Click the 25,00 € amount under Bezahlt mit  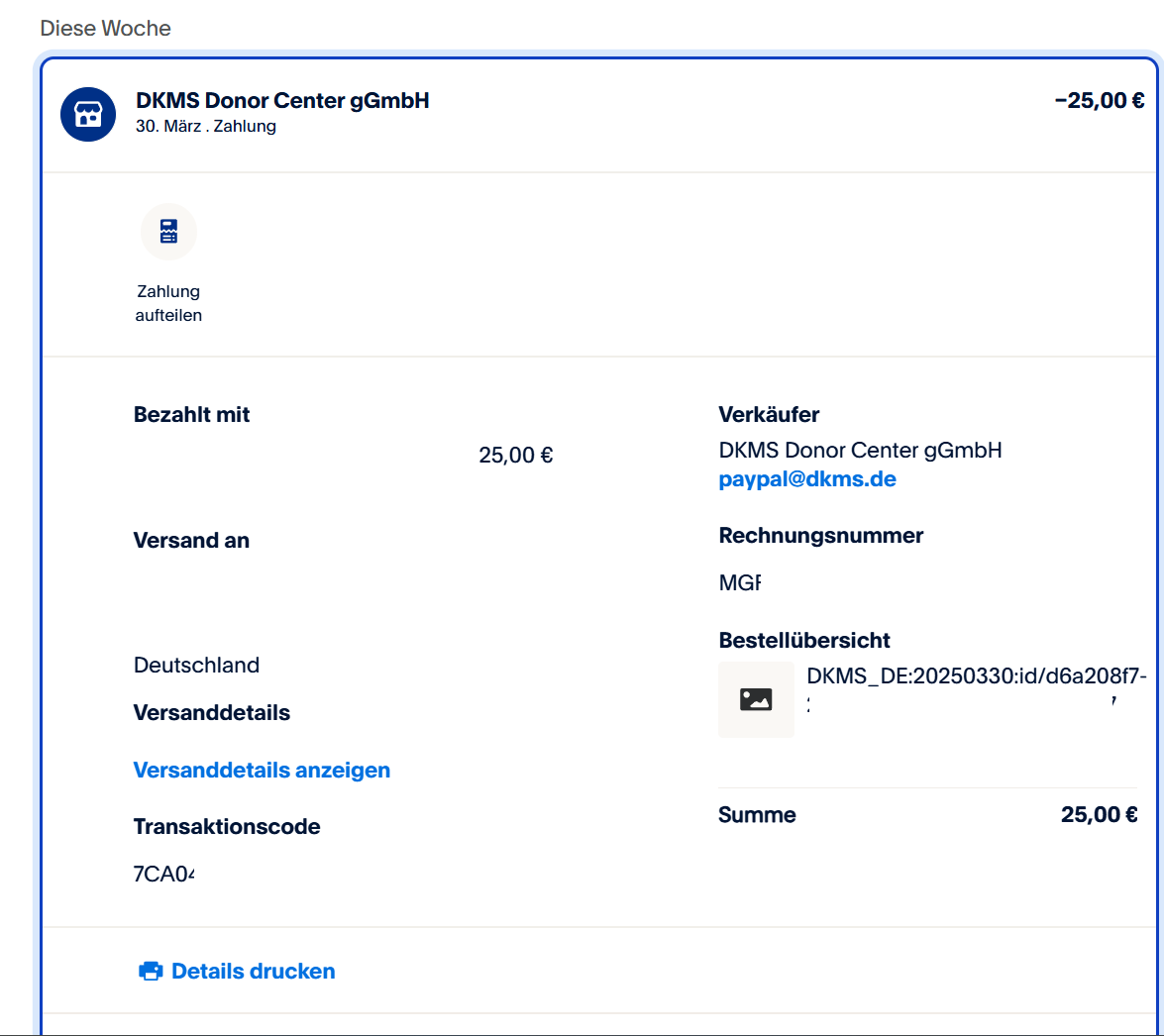click(515, 455)
